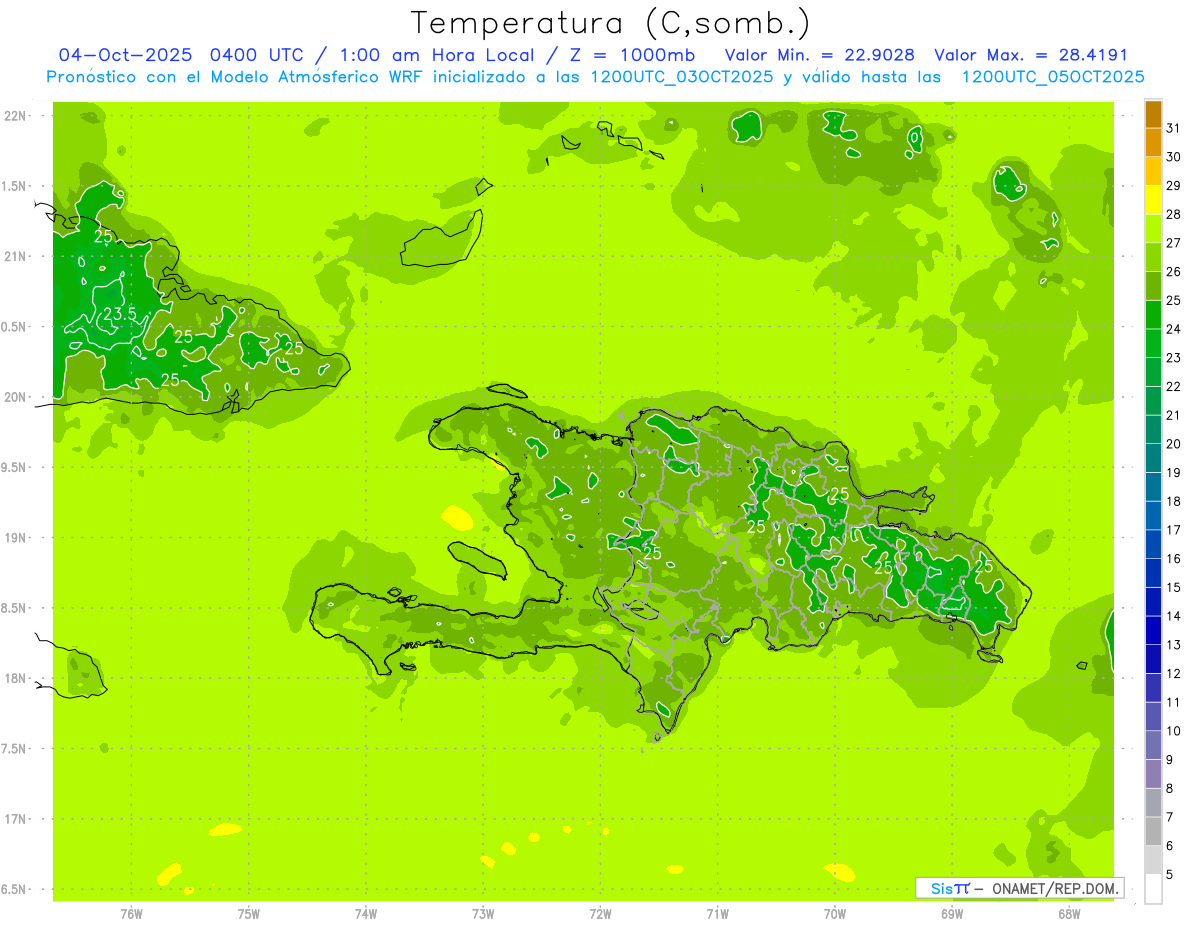
Task: Select the dark orange swatch above 31
Action: click(1153, 114)
